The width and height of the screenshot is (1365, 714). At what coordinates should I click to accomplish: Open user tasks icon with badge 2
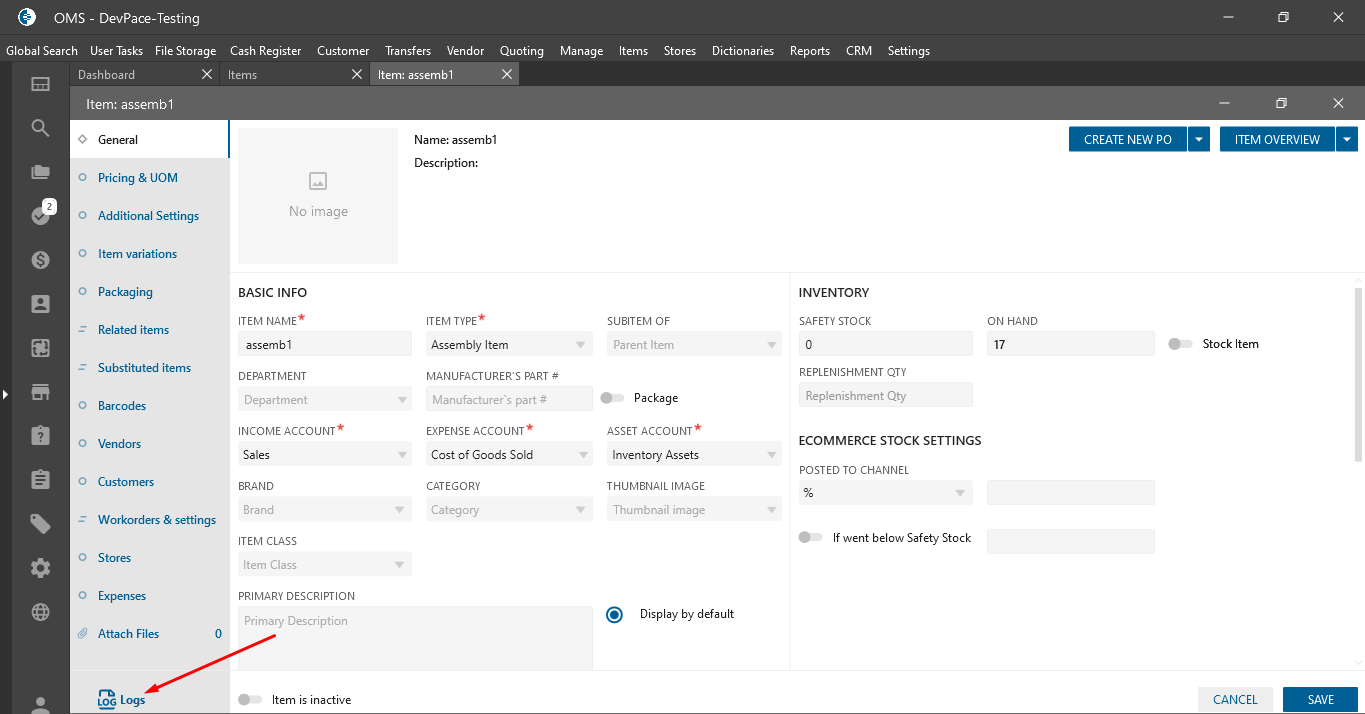pyautogui.click(x=40, y=215)
